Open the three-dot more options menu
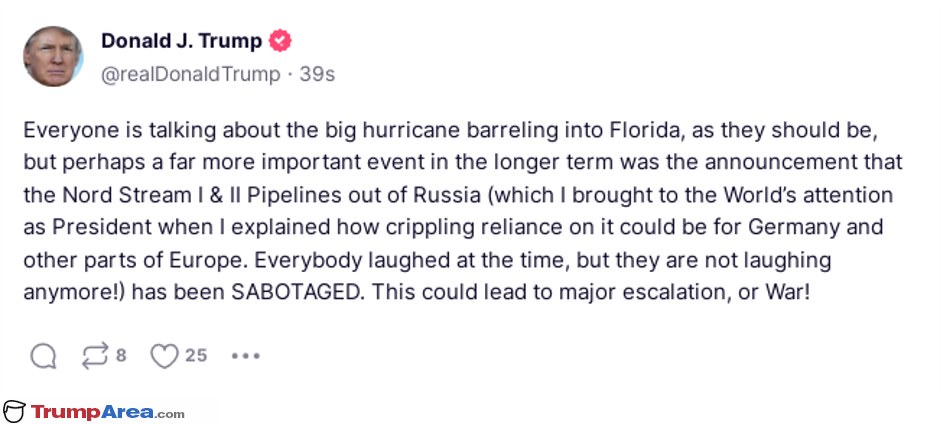The height and width of the screenshot is (424, 940). click(x=246, y=356)
